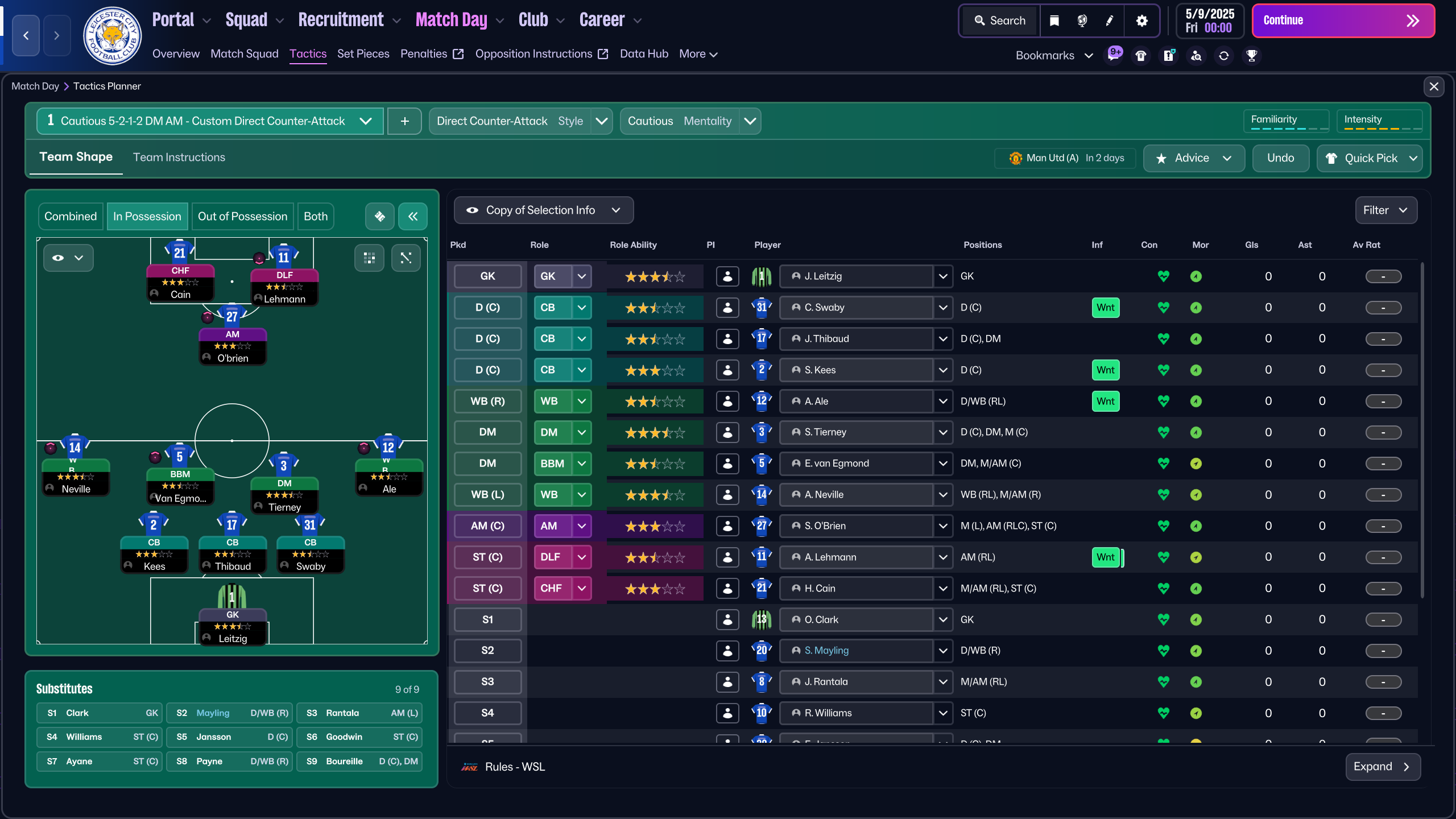Toggle the pitch eye visibility dropdown

(68, 258)
